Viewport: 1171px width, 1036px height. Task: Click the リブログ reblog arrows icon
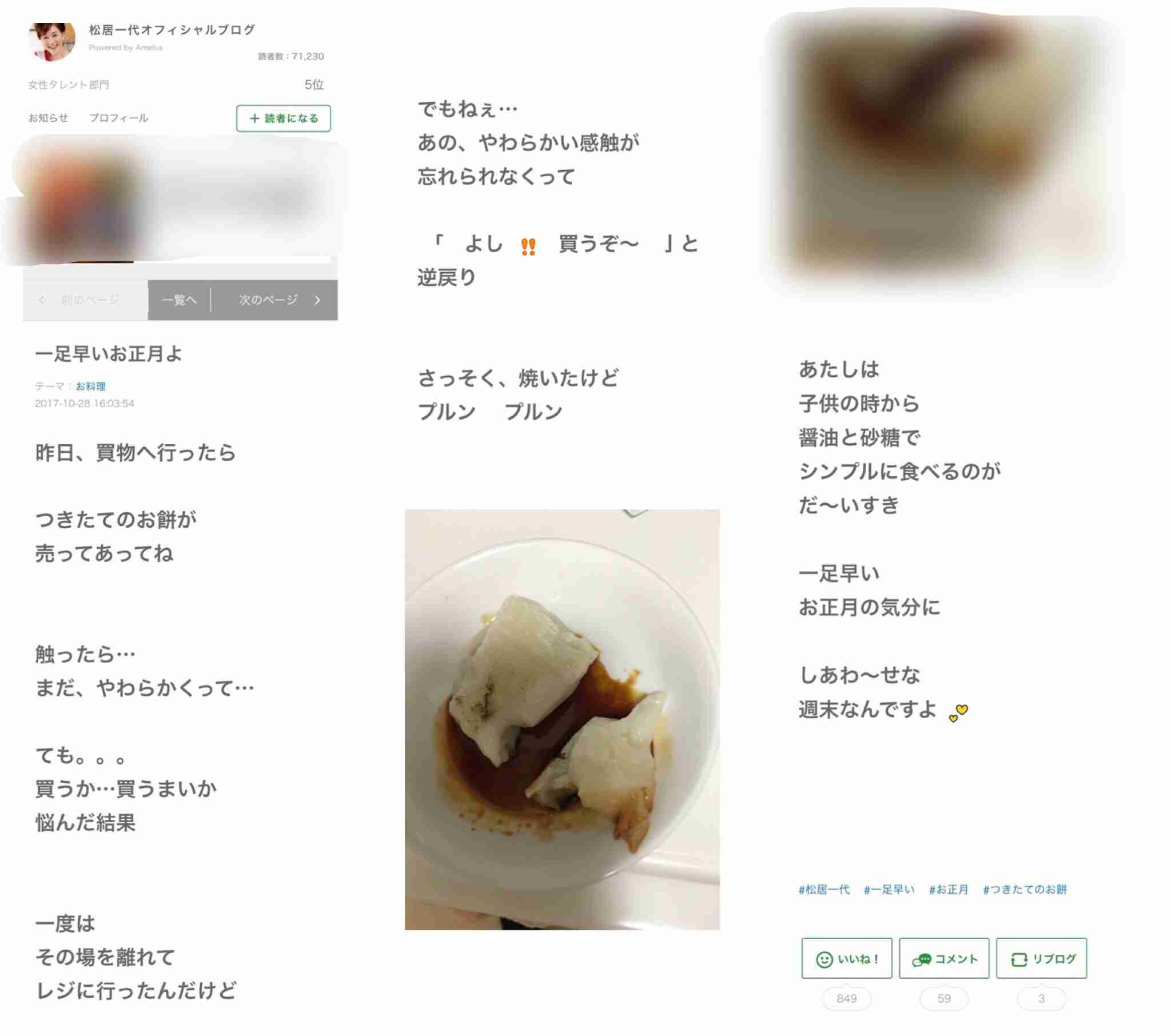coord(1018,959)
